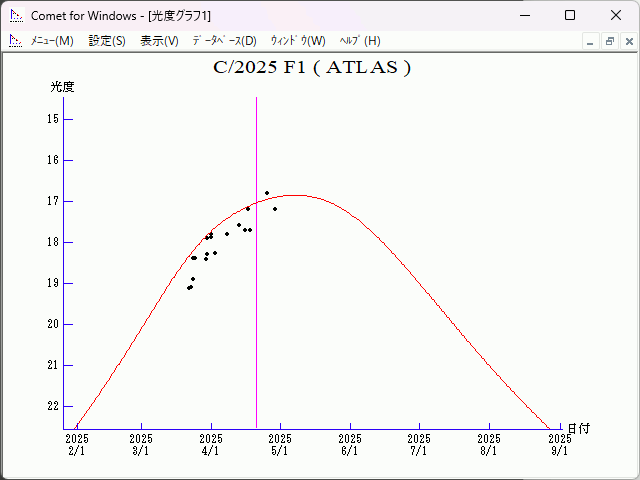Screen dimensions: 640x480
Task: Restore down the inner 光度グラフ1 child window
Action: [609, 42]
